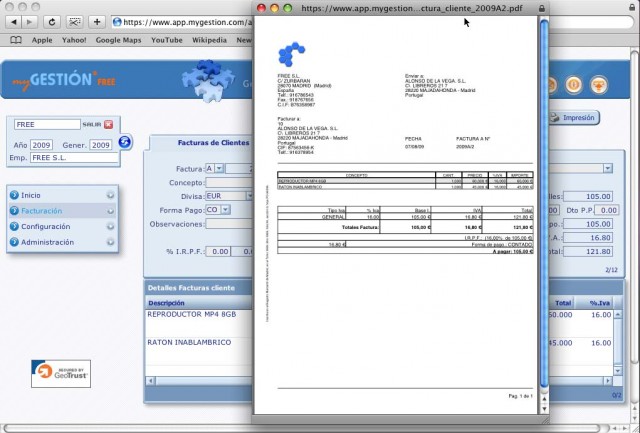640x433 pixels.
Task: Reload the page in Safari
Action: [x=52, y=22]
